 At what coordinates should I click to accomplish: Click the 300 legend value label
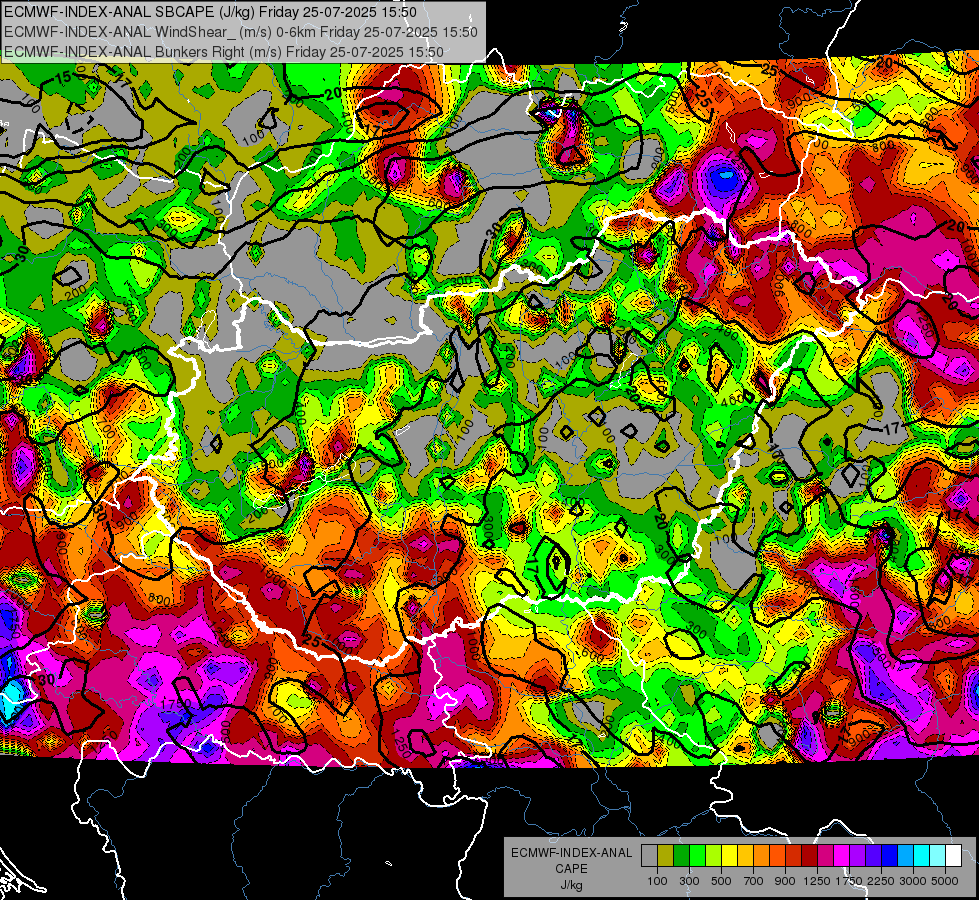click(689, 881)
